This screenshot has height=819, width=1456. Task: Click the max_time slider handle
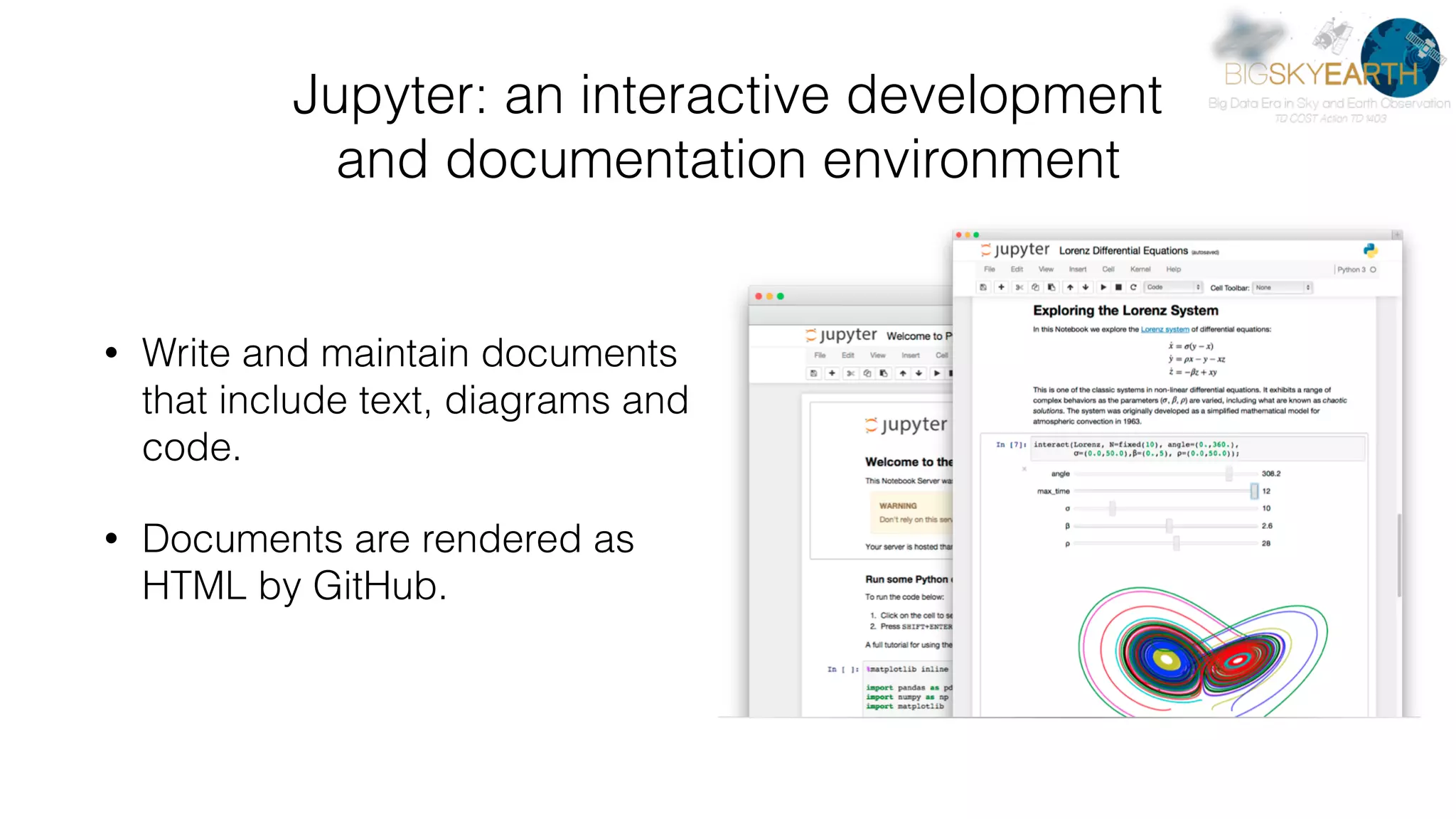click(x=1254, y=491)
